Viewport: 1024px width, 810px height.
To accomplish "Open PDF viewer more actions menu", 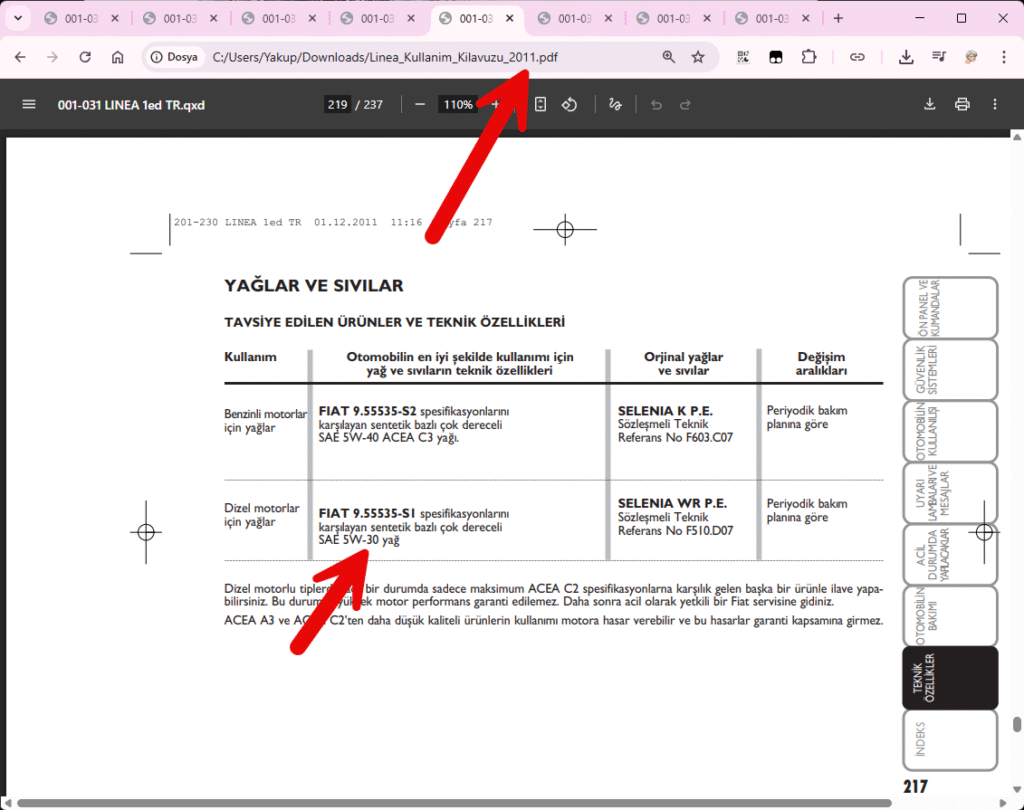I will pos(995,104).
